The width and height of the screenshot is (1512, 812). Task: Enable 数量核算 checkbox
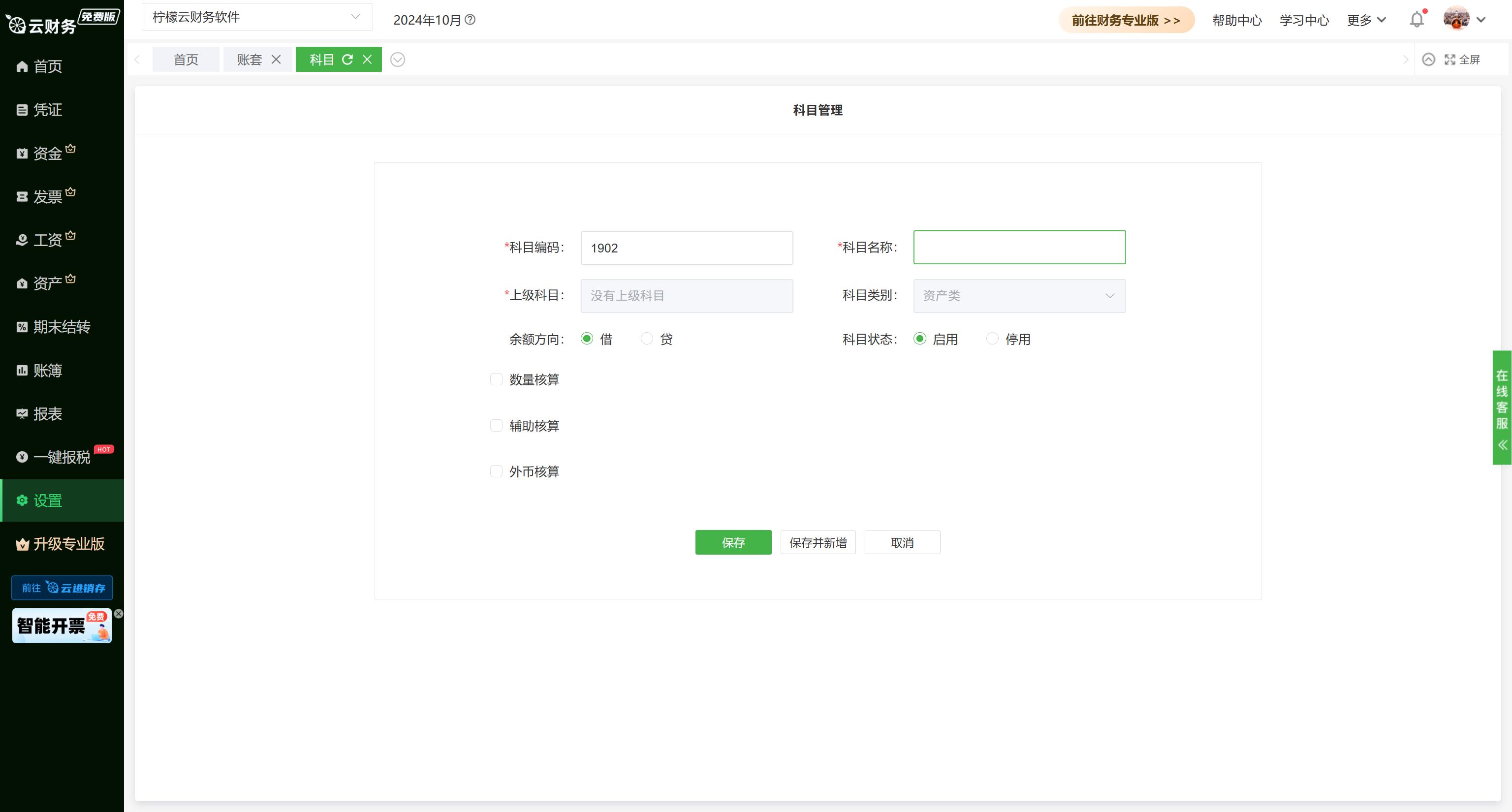coord(496,379)
